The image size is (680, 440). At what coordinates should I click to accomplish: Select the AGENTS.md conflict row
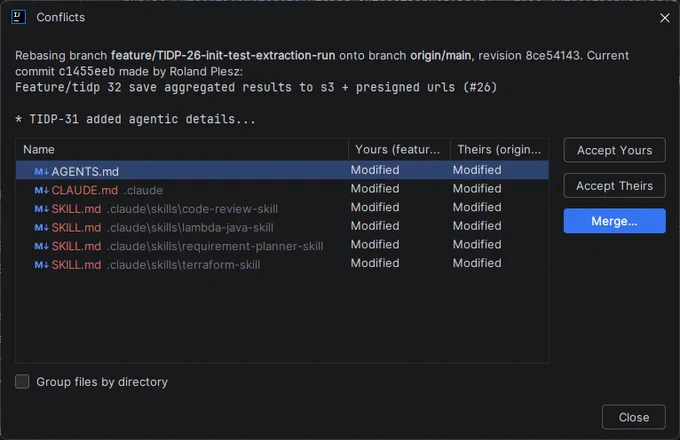tap(282, 170)
